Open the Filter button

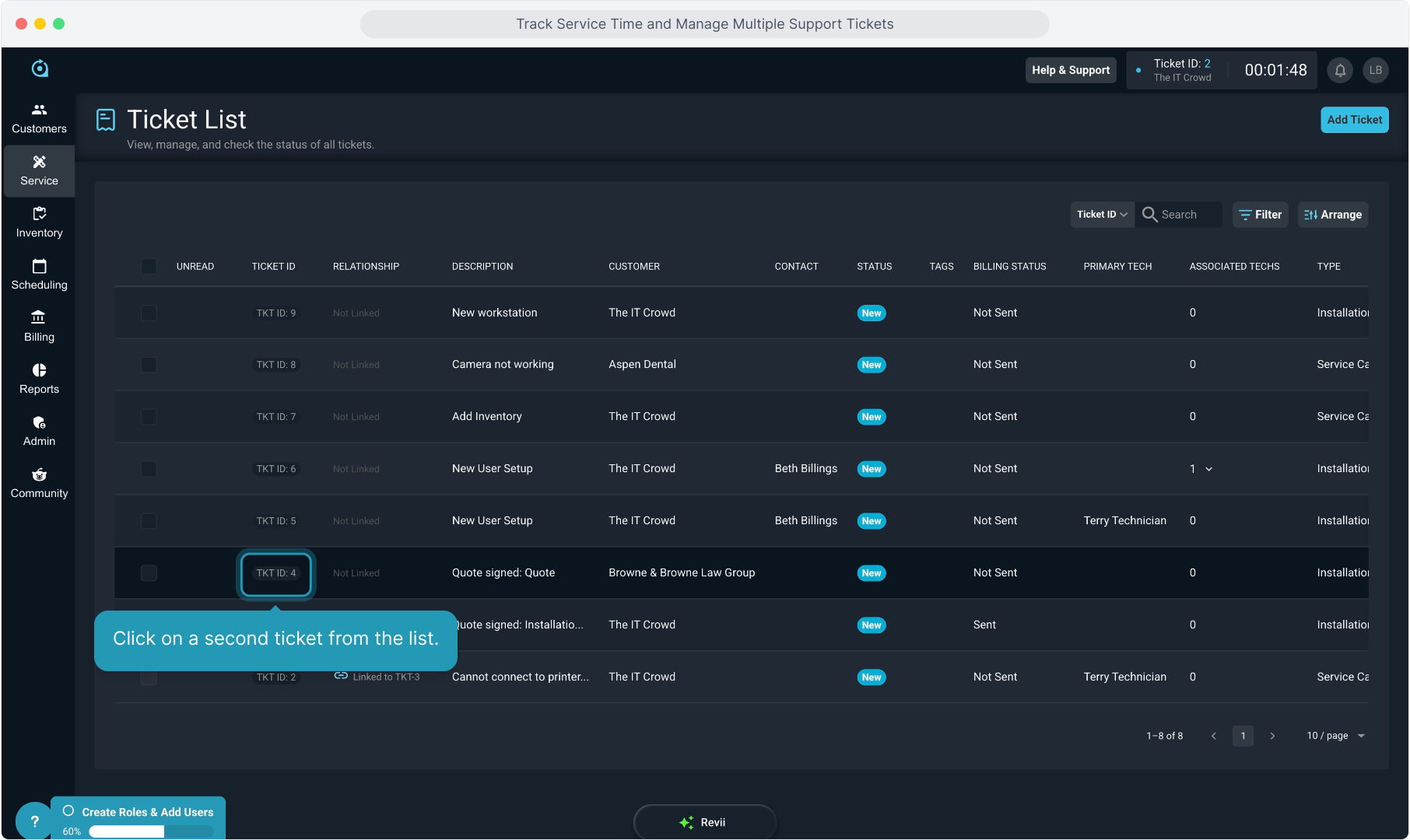point(1260,215)
